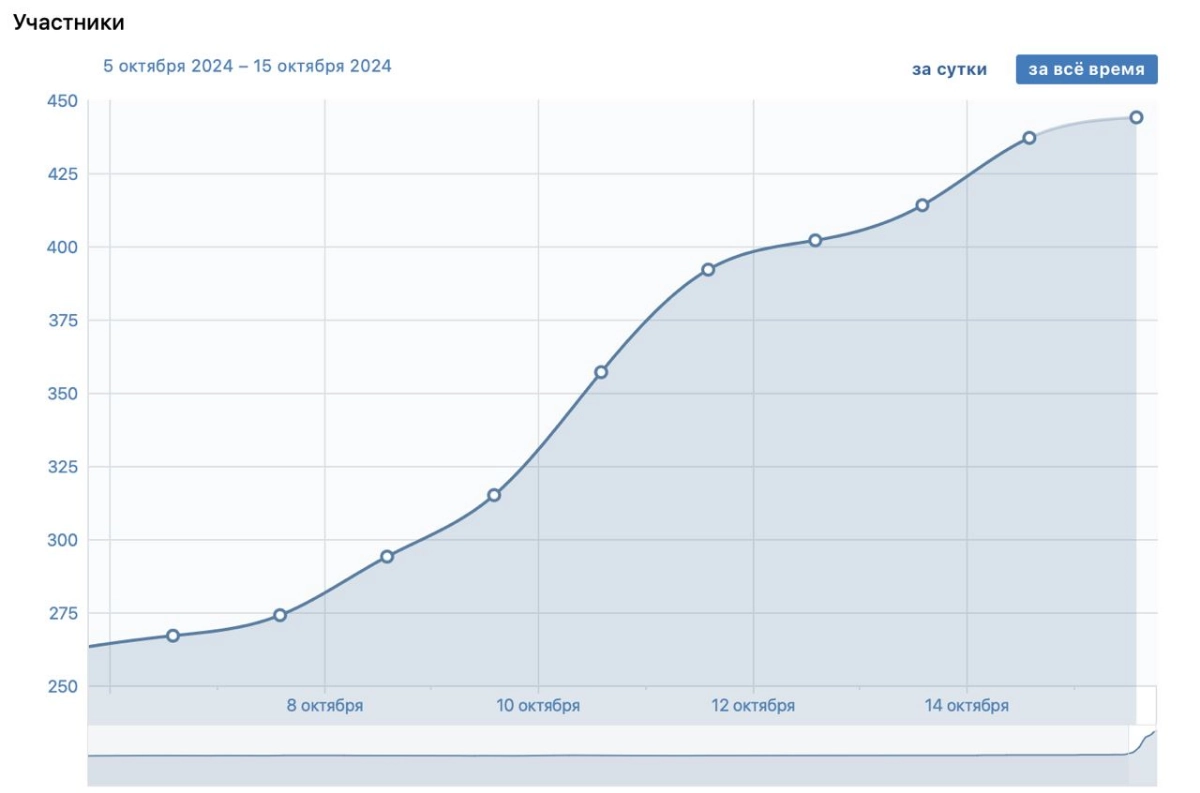Click the "350" y-axis value

[62, 393]
